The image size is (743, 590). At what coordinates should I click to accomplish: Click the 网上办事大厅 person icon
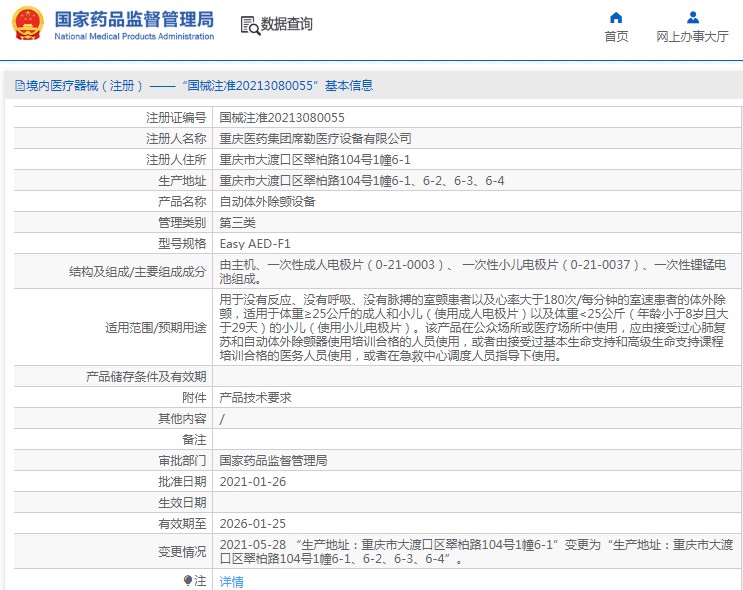pos(692,17)
